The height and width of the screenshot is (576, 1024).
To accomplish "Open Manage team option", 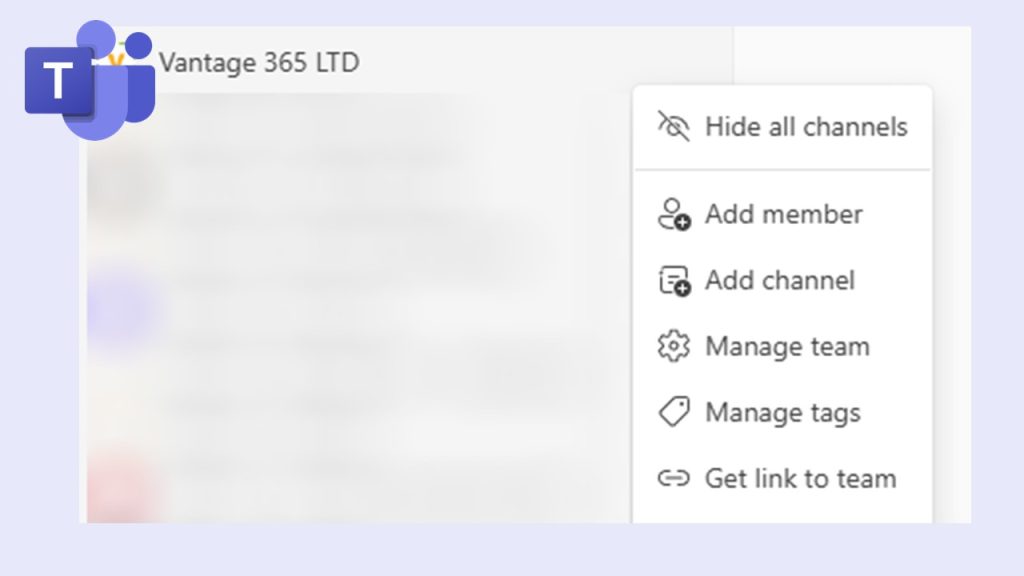I will click(782, 346).
